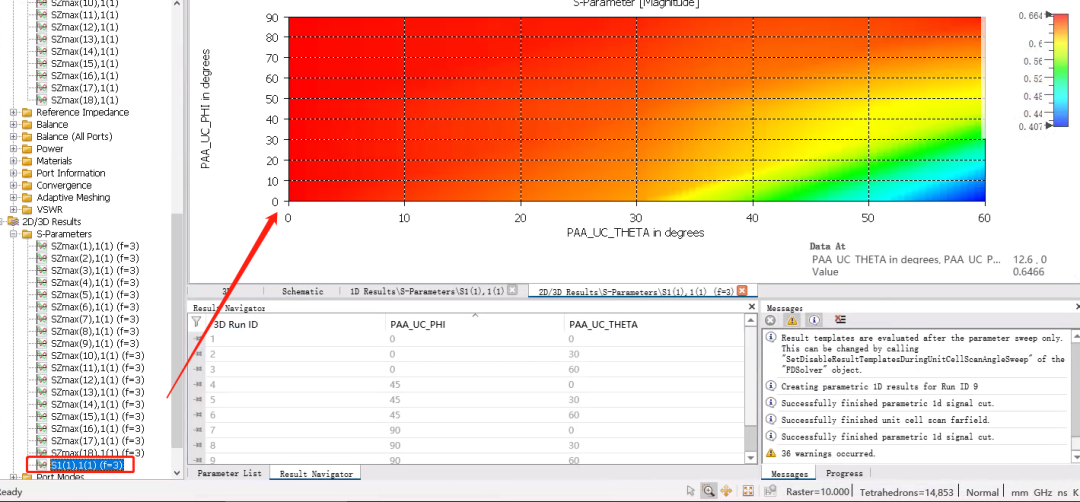Expand the Adaptive Meshing folder
Image resolution: width=1080 pixels, height=502 pixels.
coord(13,198)
